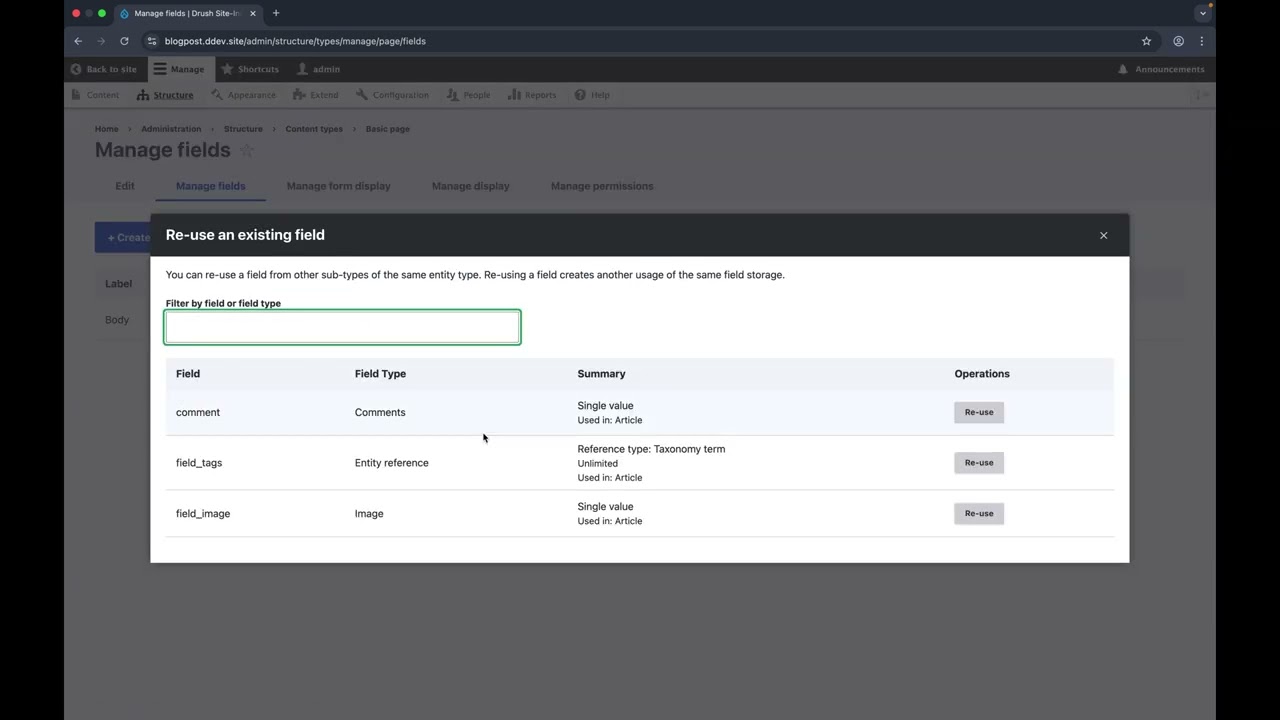The image size is (1280, 720).
Task: Bookmark page with star icon
Action: [x=1146, y=41]
